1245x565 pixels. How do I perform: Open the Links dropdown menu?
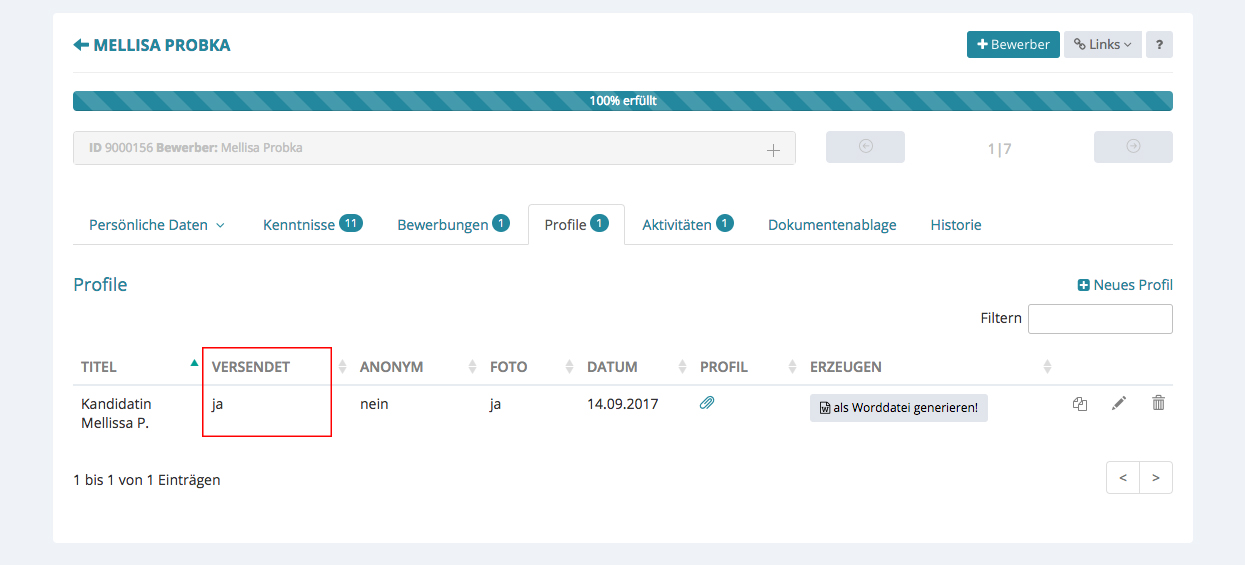tap(1102, 45)
